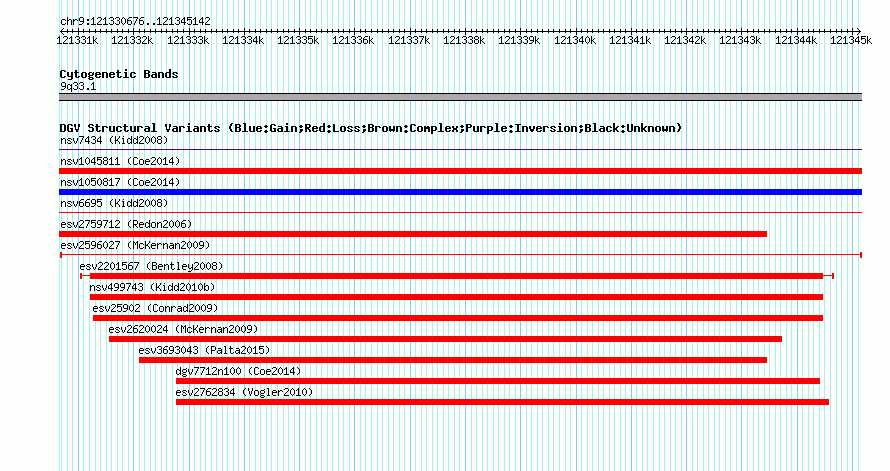The width and height of the screenshot is (890, 471).
Task: Select the red bar for esv2620024
Action: 445,339
